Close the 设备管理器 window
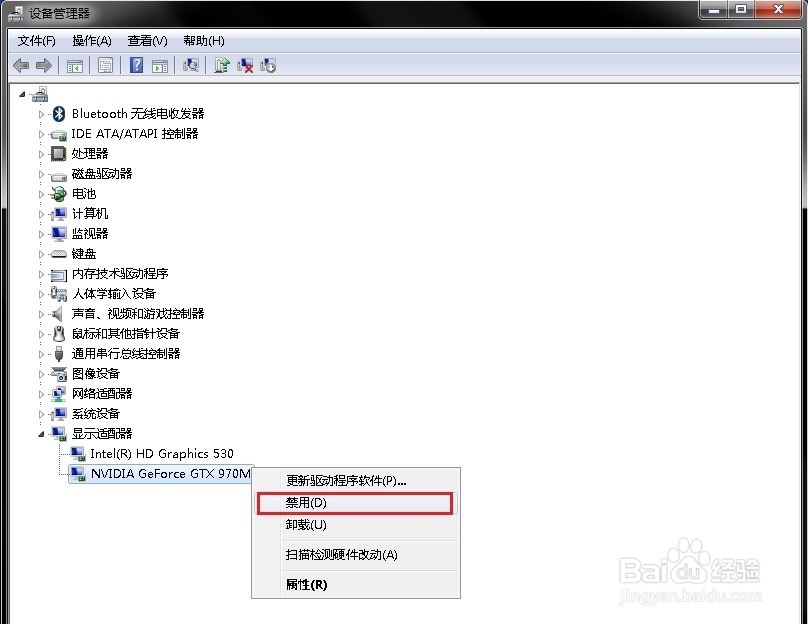 click(x=778, y=9)
